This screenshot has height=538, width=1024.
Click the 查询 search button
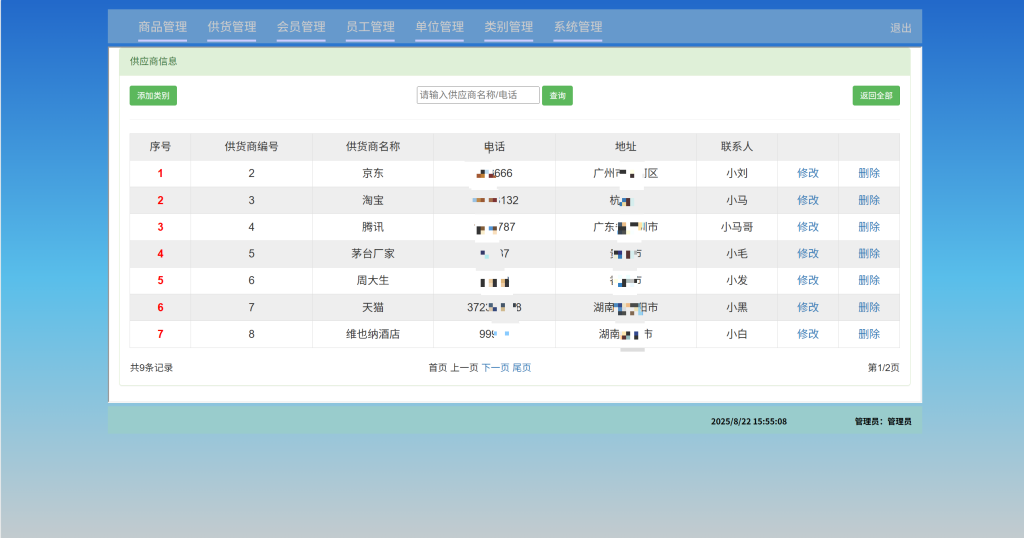point(557,95)
